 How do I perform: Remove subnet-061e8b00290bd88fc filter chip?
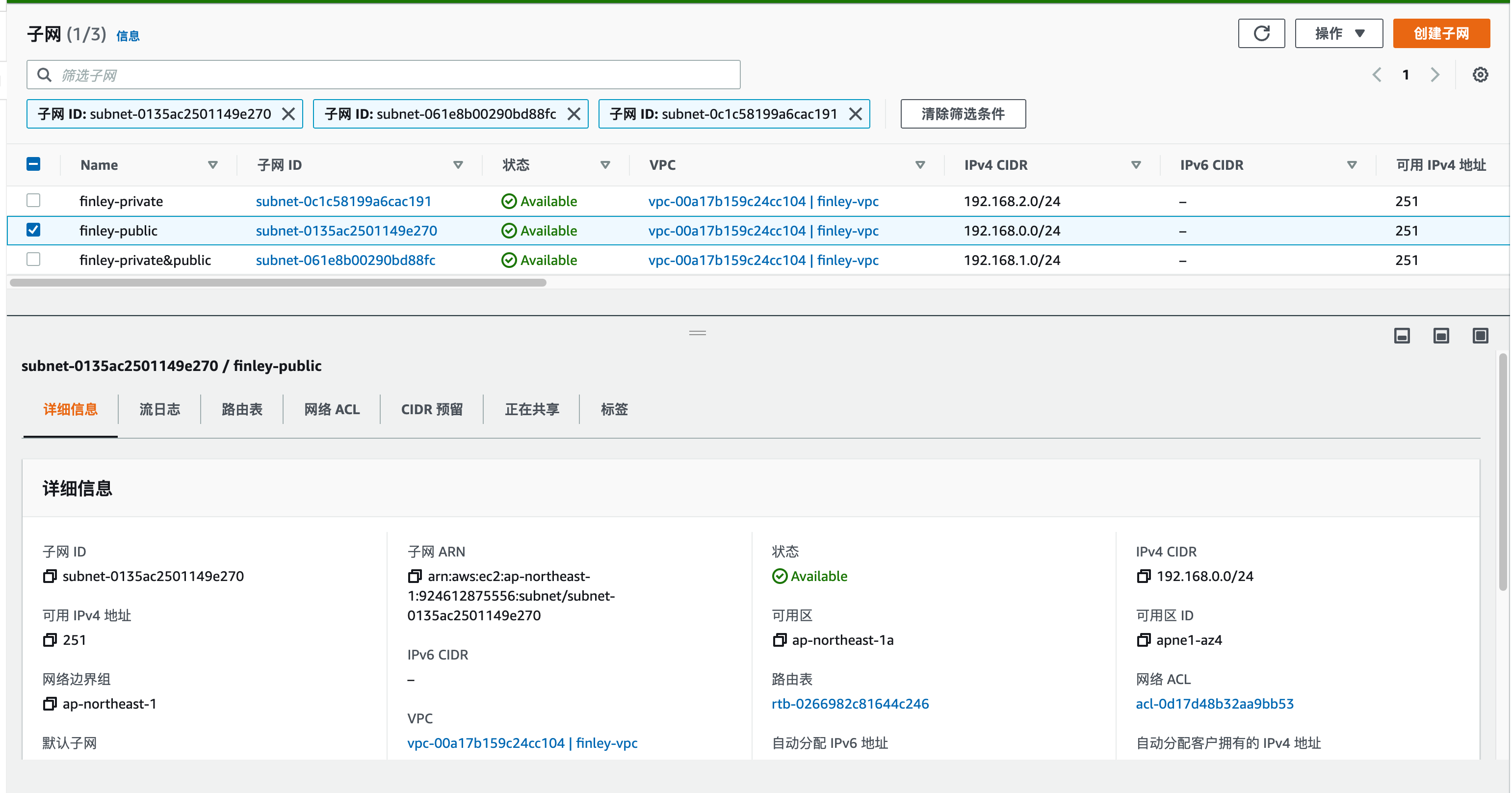coord(574,114)
